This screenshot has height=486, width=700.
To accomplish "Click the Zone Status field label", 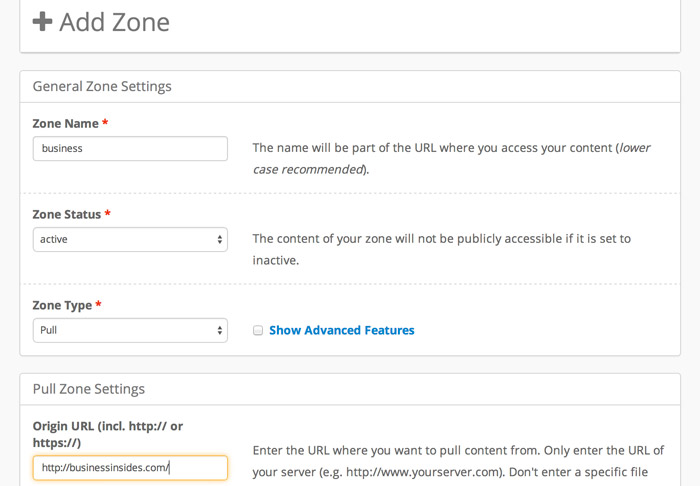I will coord(67,214).
